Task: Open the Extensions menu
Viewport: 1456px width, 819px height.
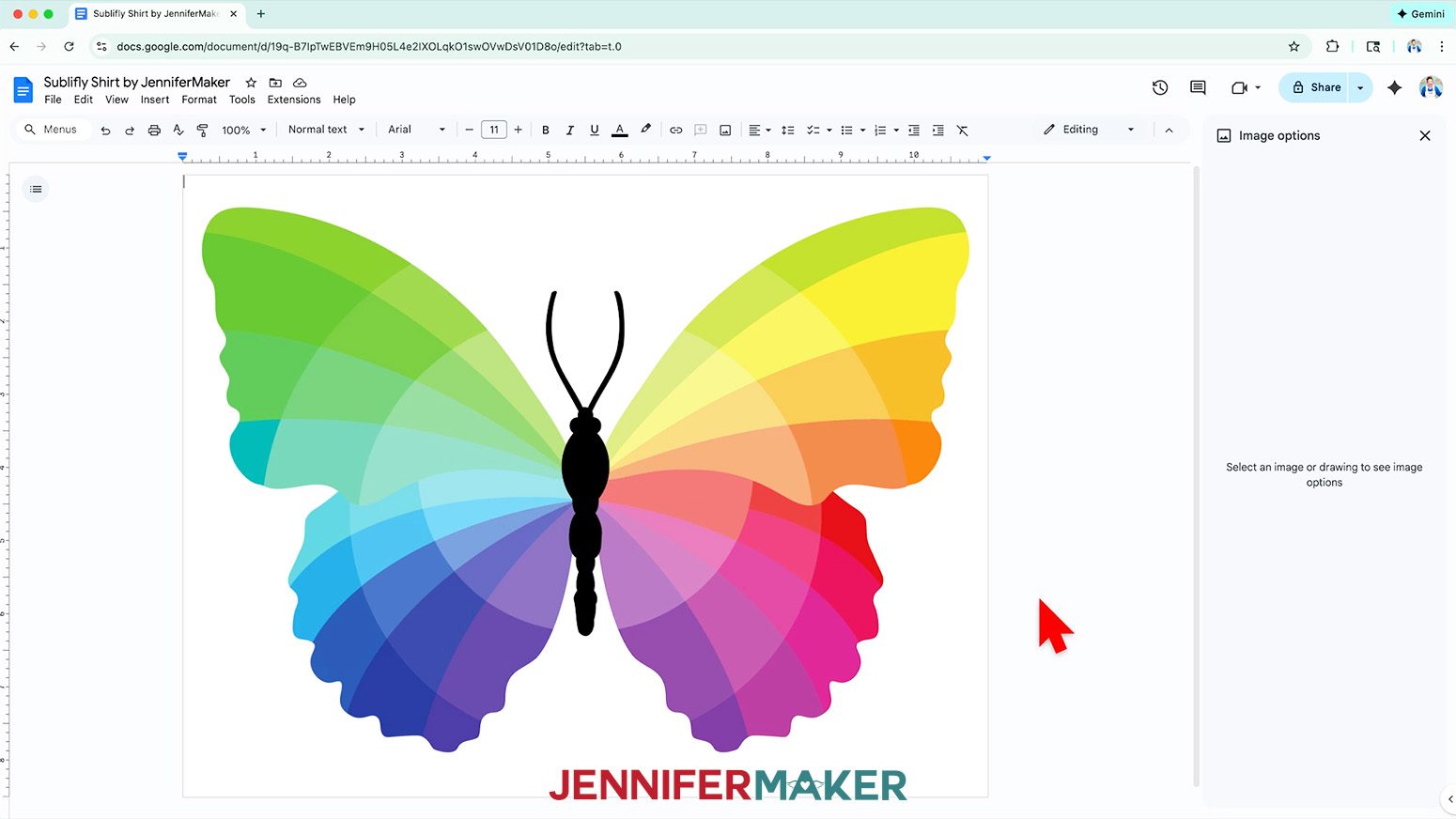Action: pos(294,100)
